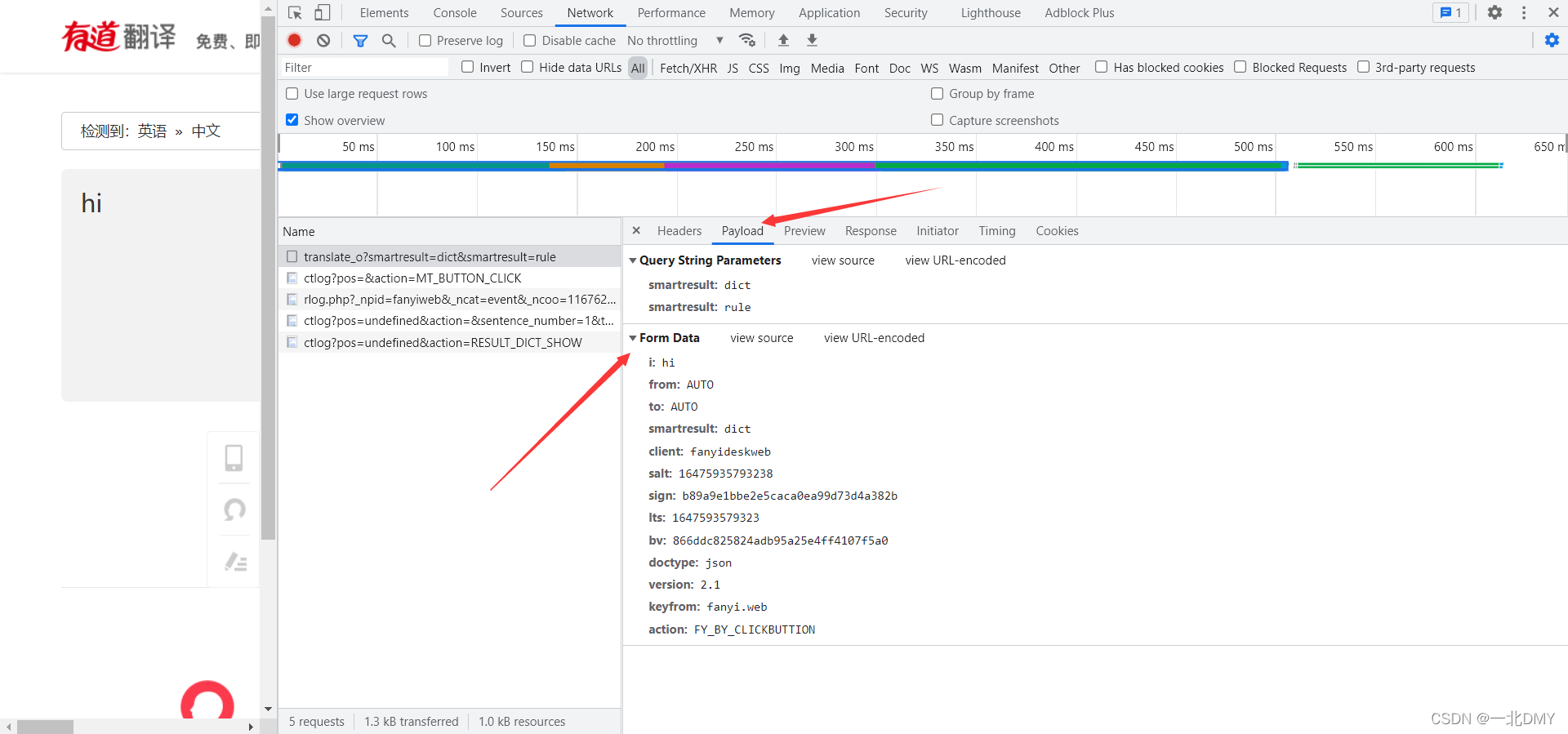The image size is (1568, 734).
Task: Activate the inspect element picker icon
Action: click(x=295, y=13)
